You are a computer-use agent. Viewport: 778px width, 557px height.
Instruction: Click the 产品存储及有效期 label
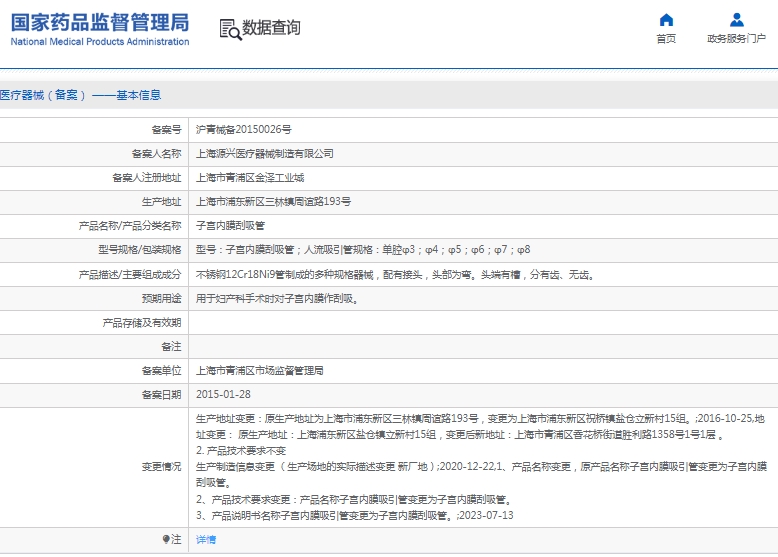(x=142, y=323)
